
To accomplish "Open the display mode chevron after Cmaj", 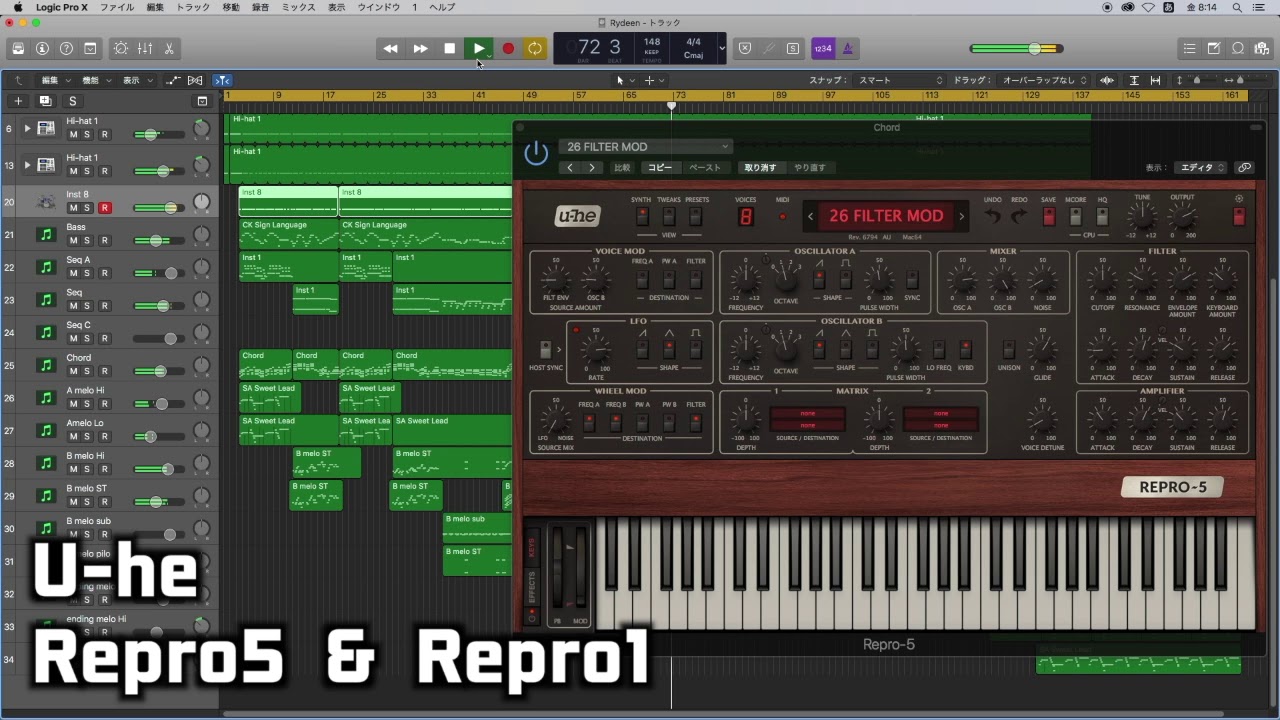I will 722,48.
